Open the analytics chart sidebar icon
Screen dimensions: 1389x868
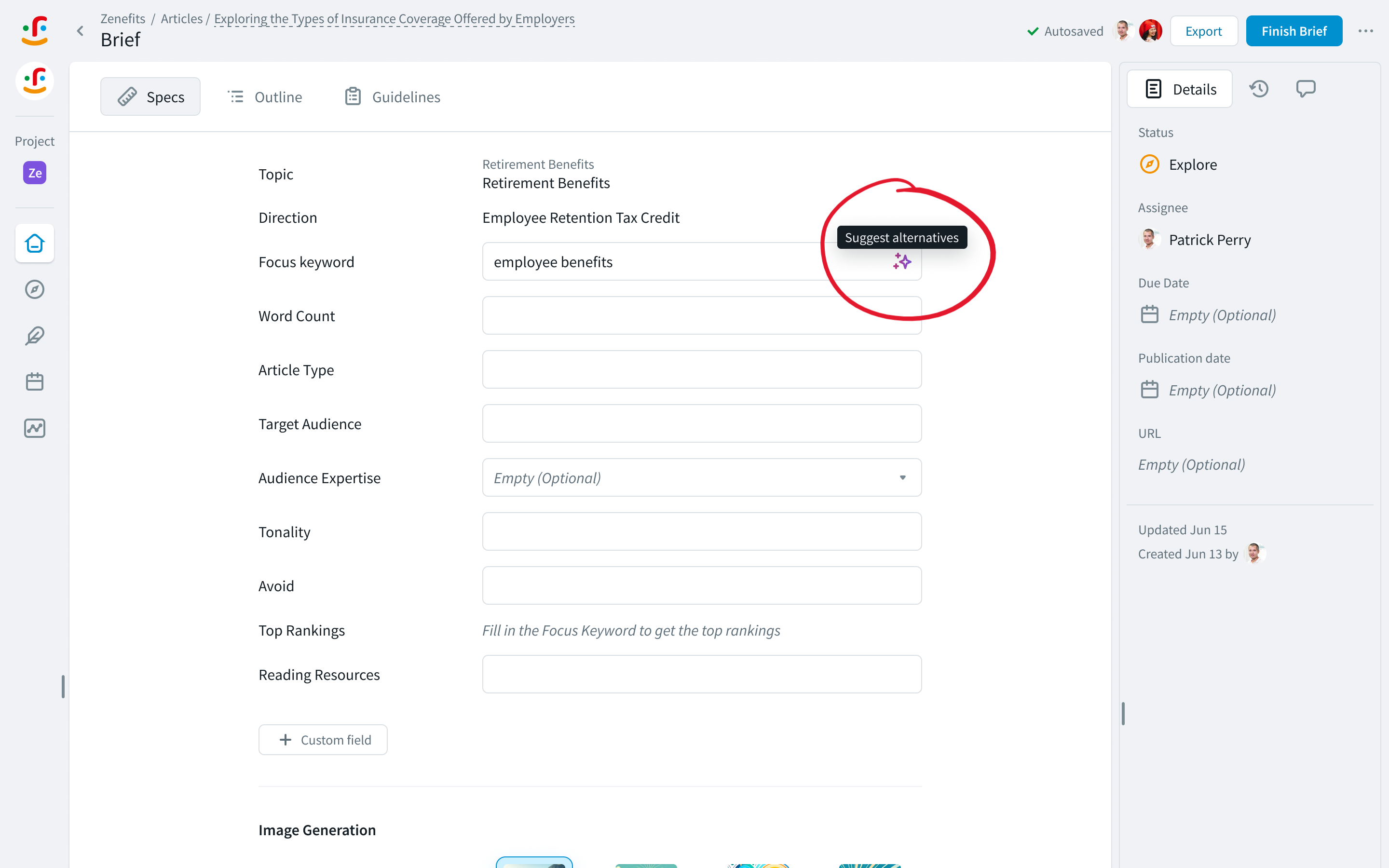34,428
